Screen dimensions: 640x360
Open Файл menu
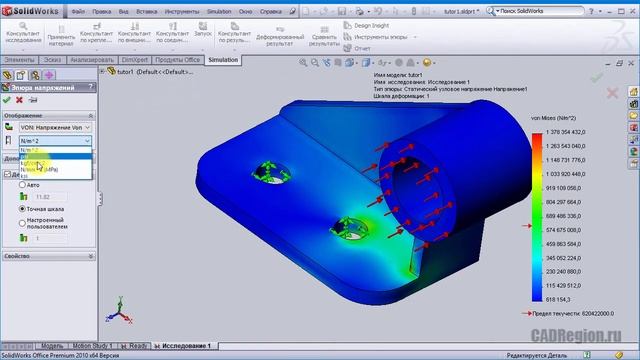point(78,11)
